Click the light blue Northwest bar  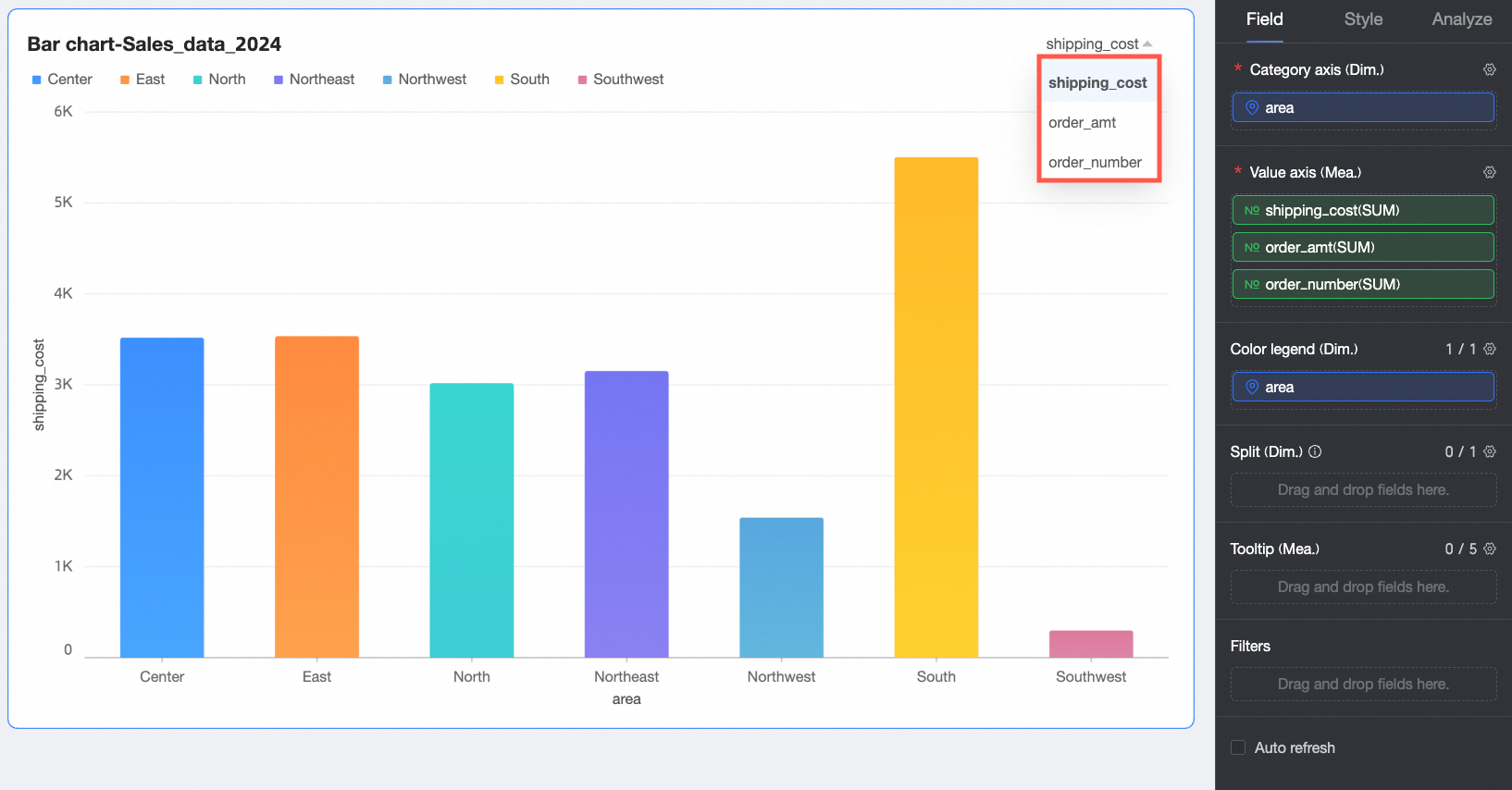(781, 587)
